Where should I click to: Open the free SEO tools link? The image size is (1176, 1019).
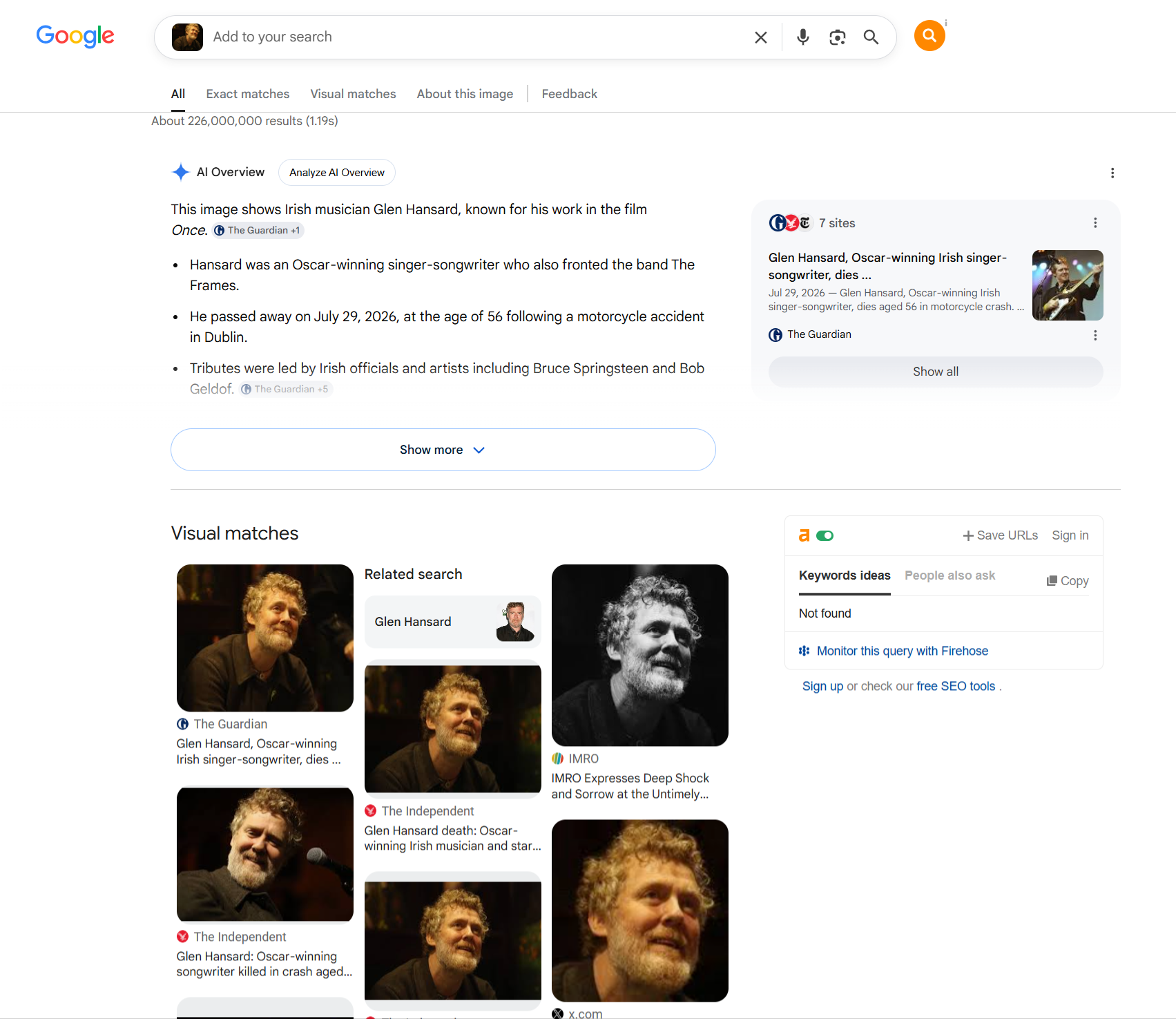click(956, 686)
